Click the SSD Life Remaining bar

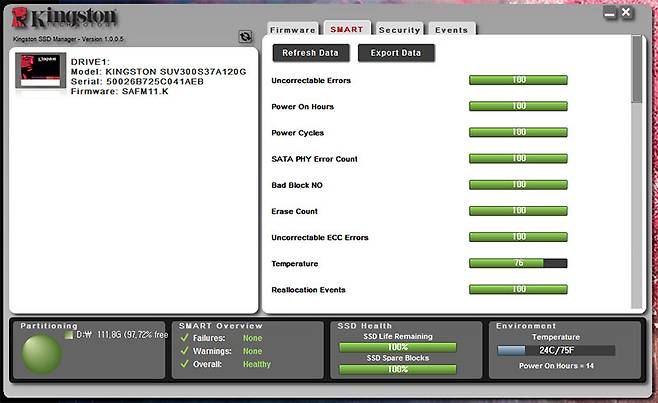coord(397,347)
